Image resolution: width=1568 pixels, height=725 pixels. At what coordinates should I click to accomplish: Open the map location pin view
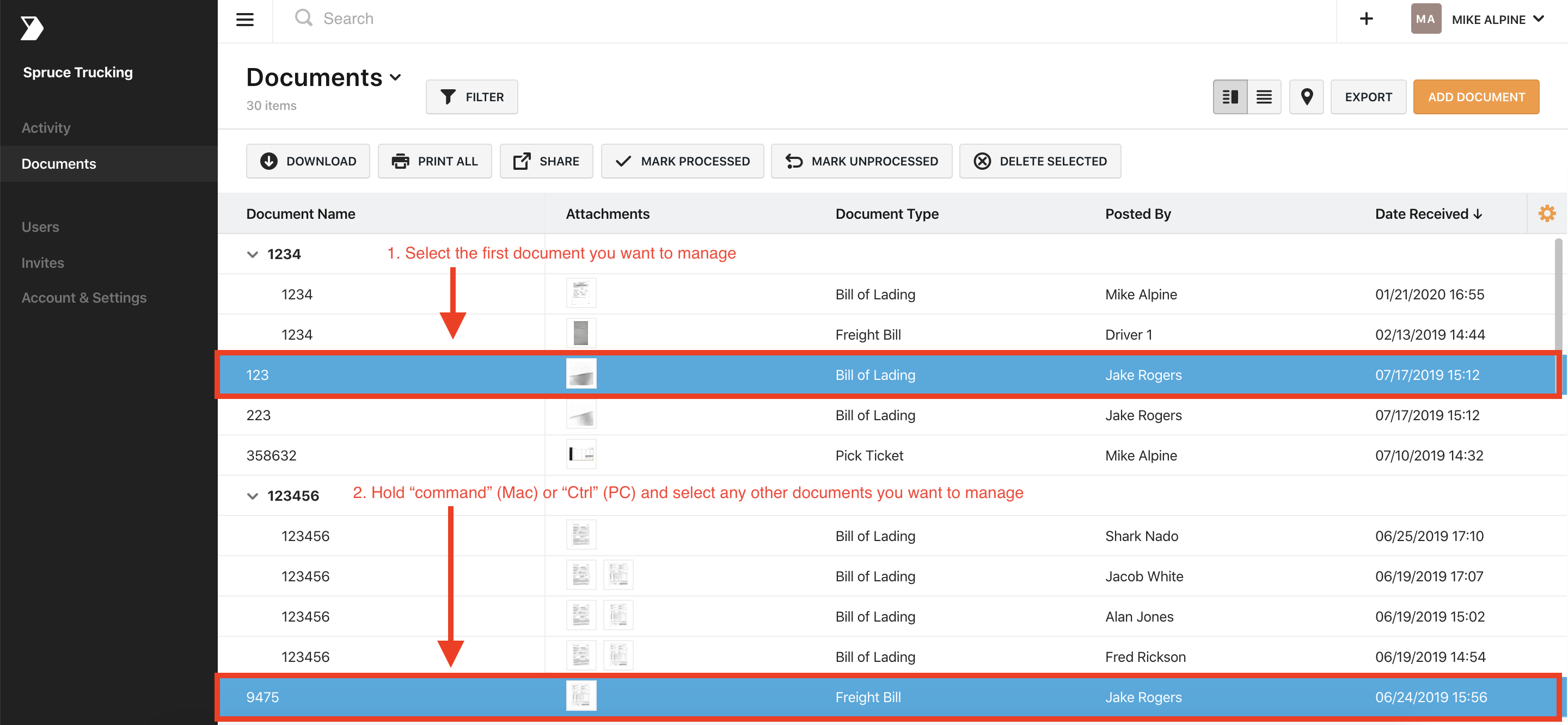coord(1306,97)
